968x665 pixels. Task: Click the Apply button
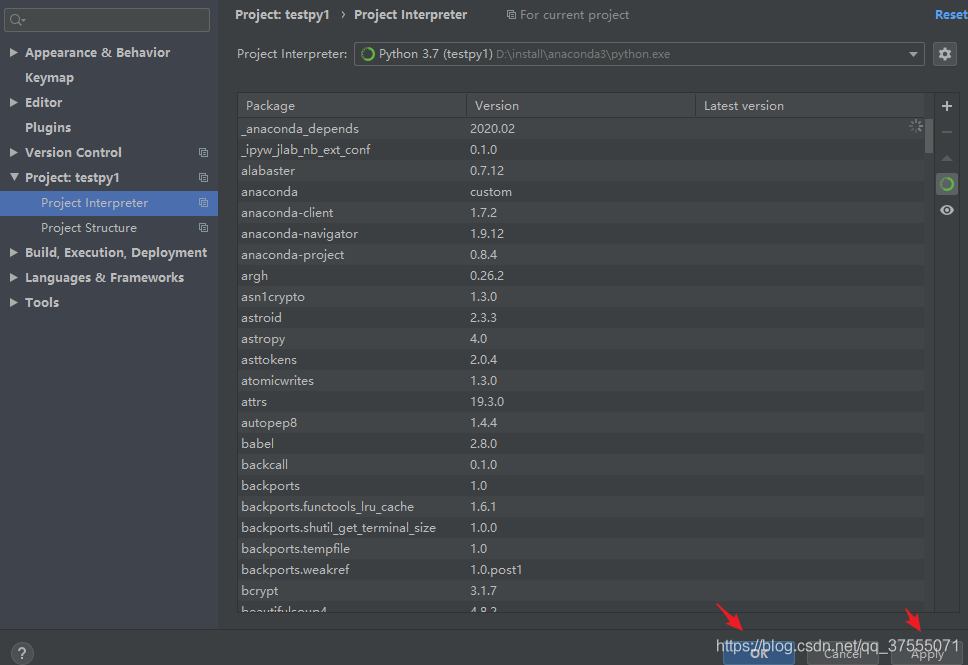[927, 654]
